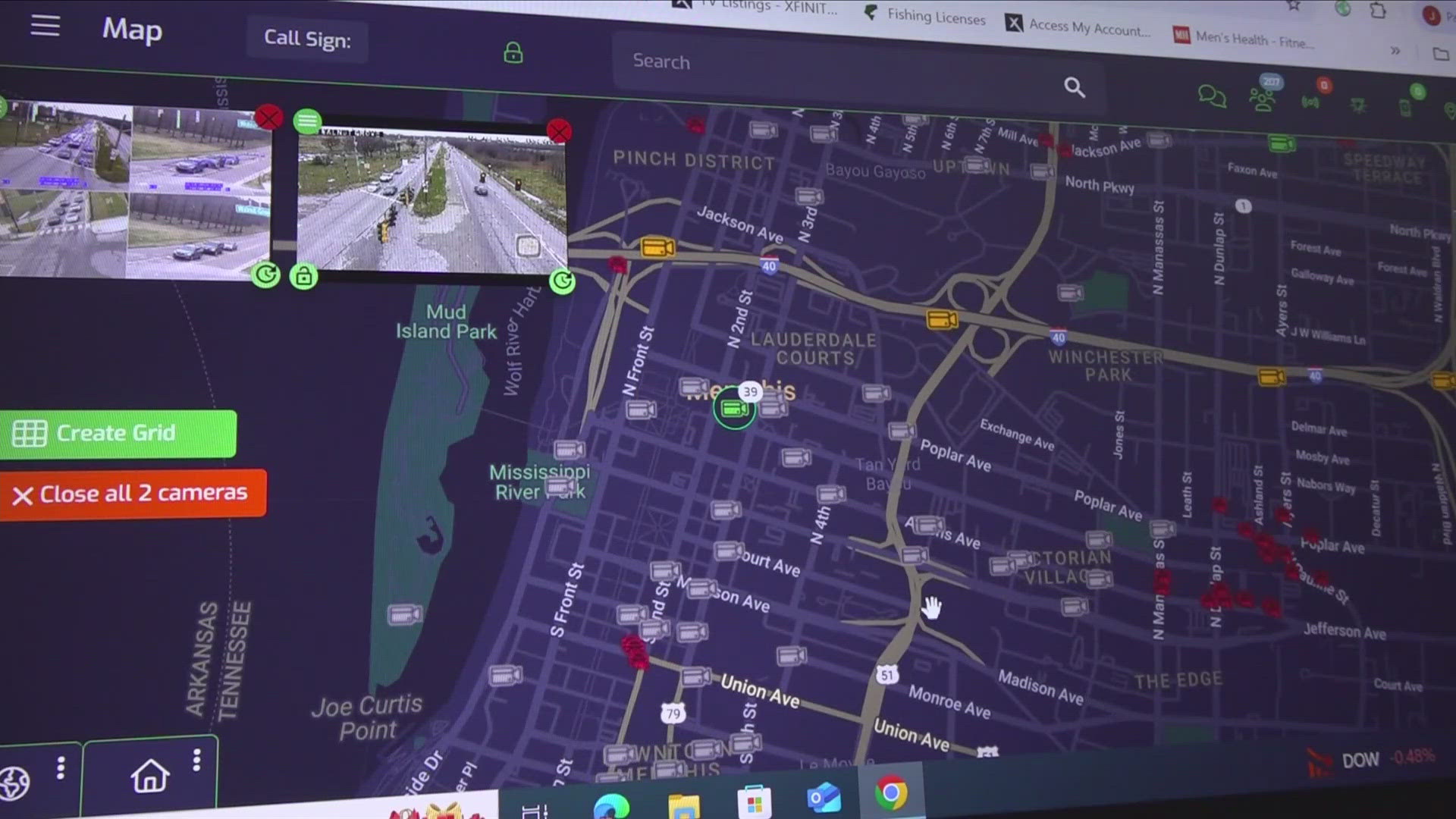The height and width of the screenshot is (819, 1456).
Task: Click the live signal broadcast icon
Action: 1310,101
